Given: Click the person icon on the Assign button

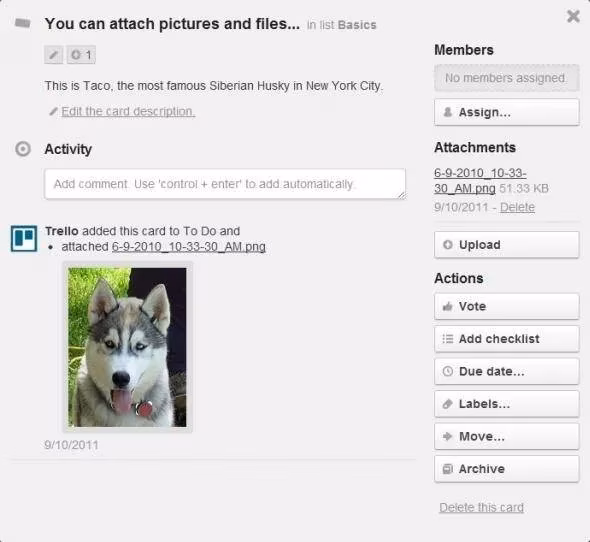Looking at the screenshot, I should (x=447, y=112).
